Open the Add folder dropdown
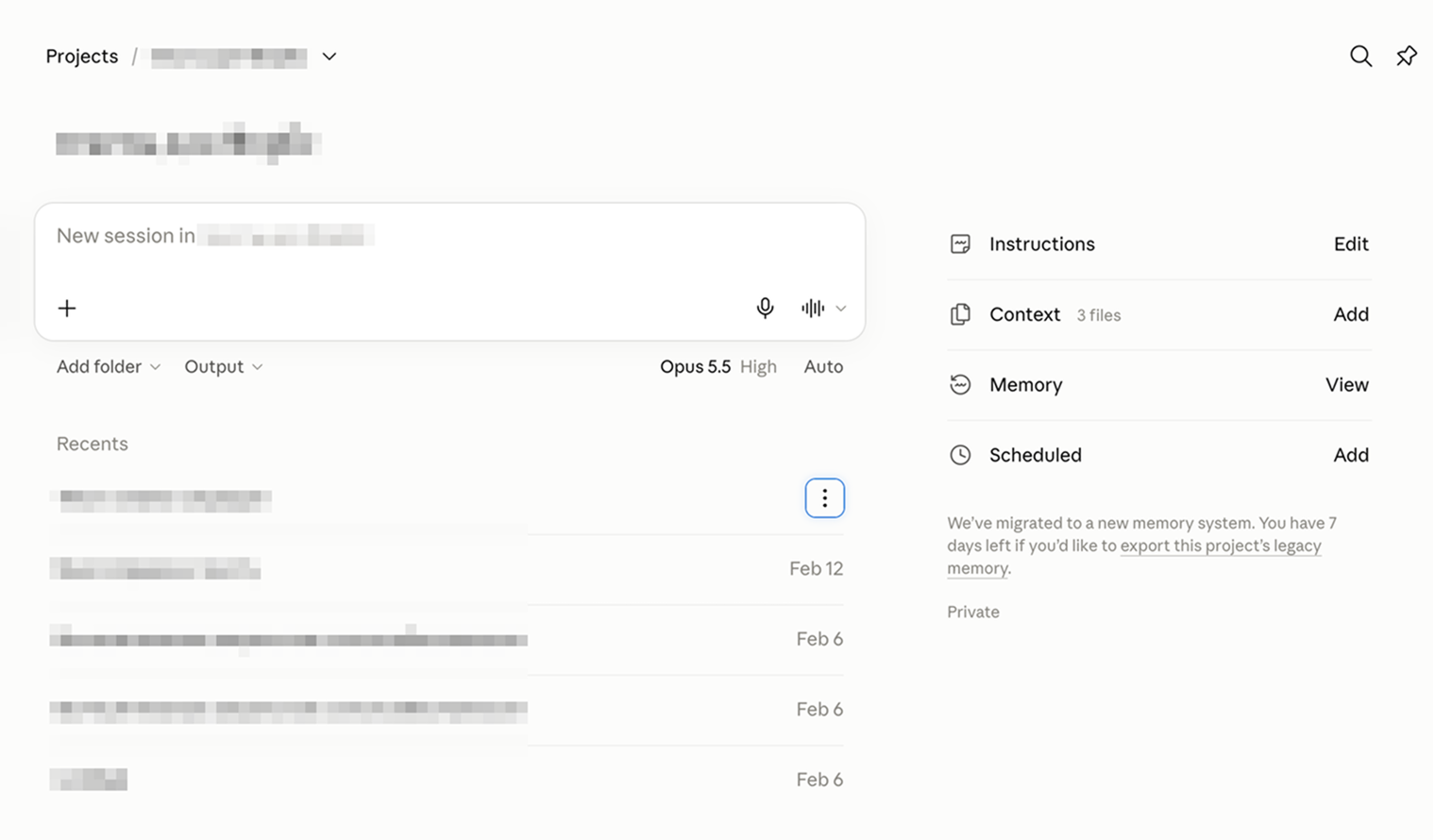The image size is (1435, 840). (x=109, y=366)
